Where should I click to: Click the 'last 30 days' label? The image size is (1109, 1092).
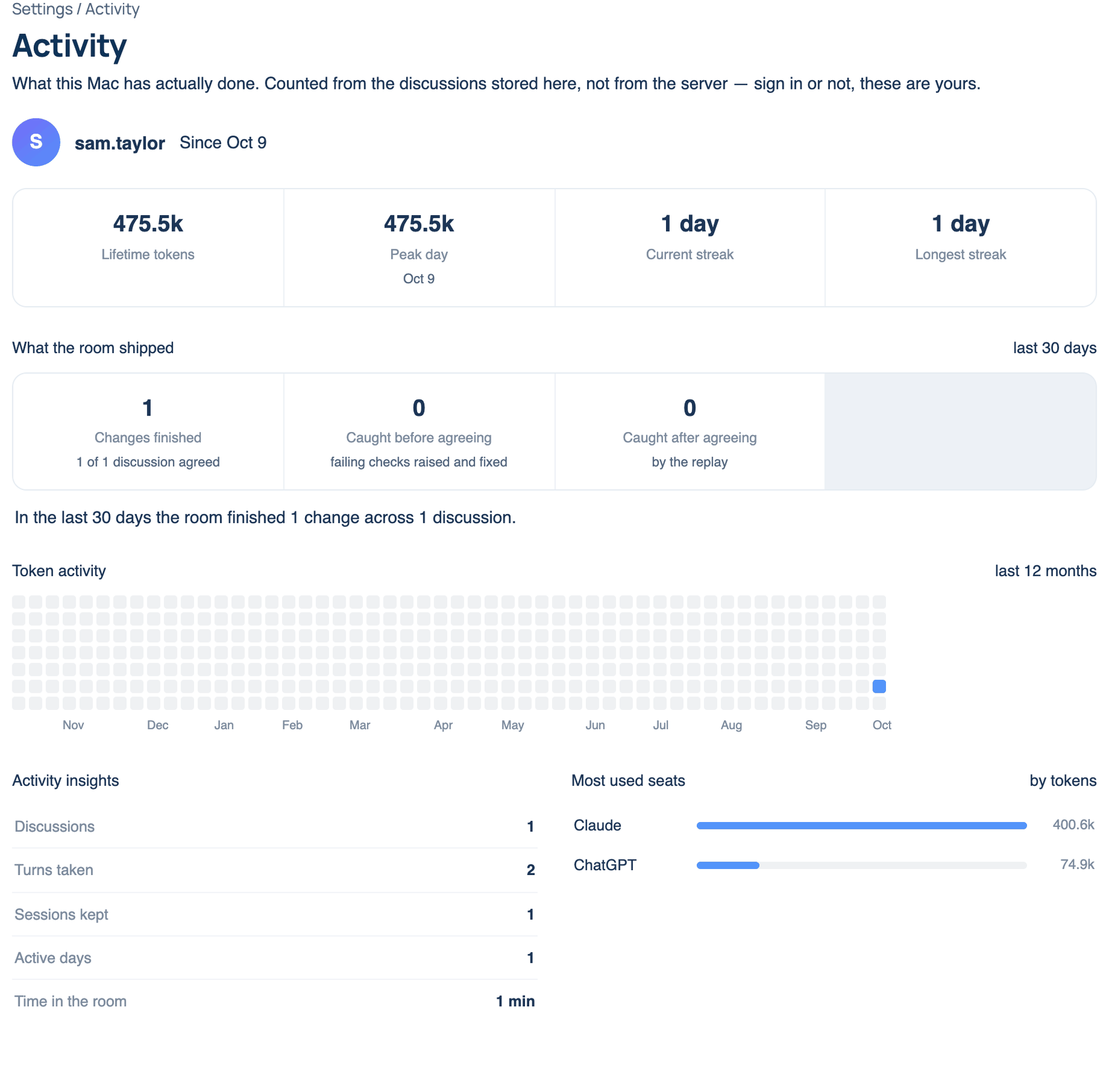pos(1054,348)
